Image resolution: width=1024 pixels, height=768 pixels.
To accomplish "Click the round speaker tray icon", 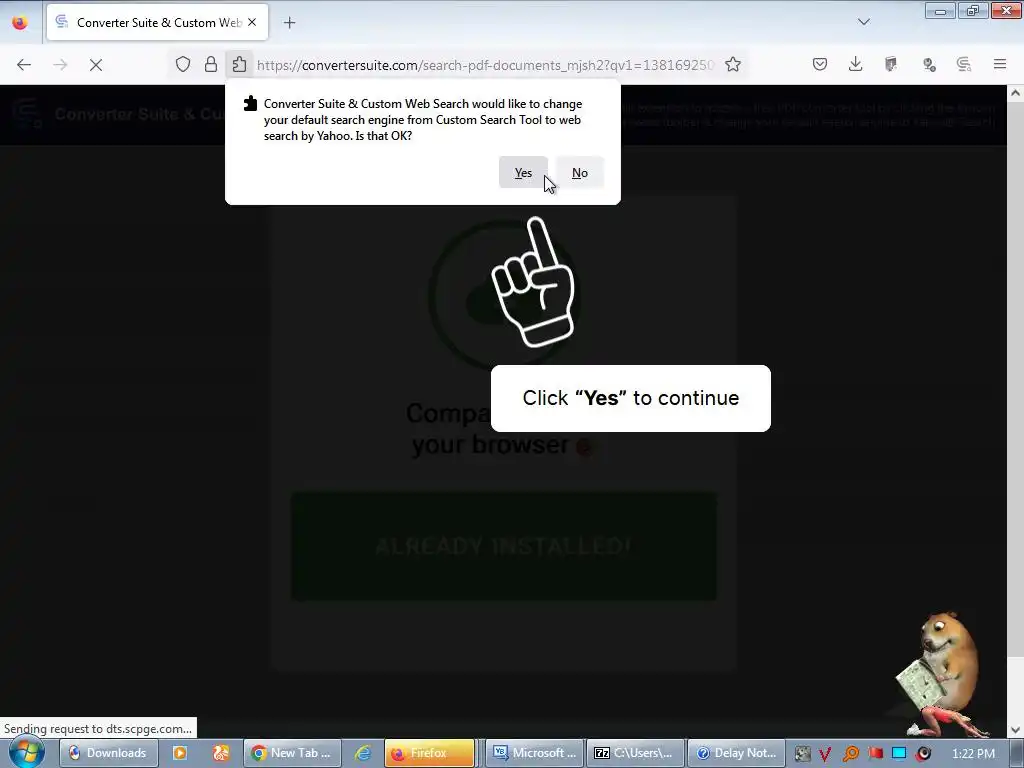I will click(923, 754).
